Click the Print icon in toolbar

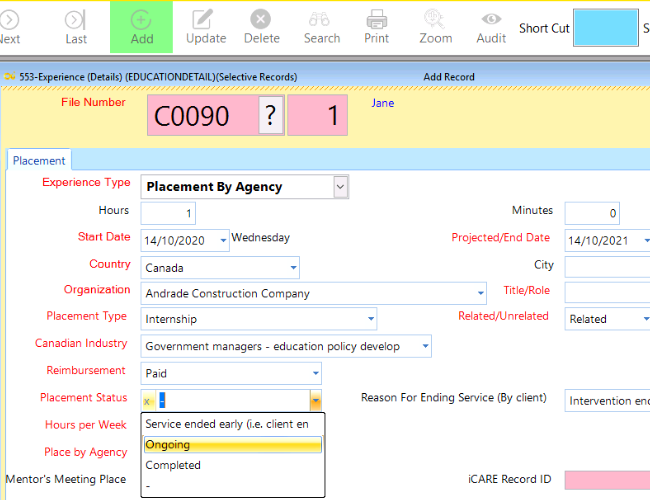tap(377, 19)
